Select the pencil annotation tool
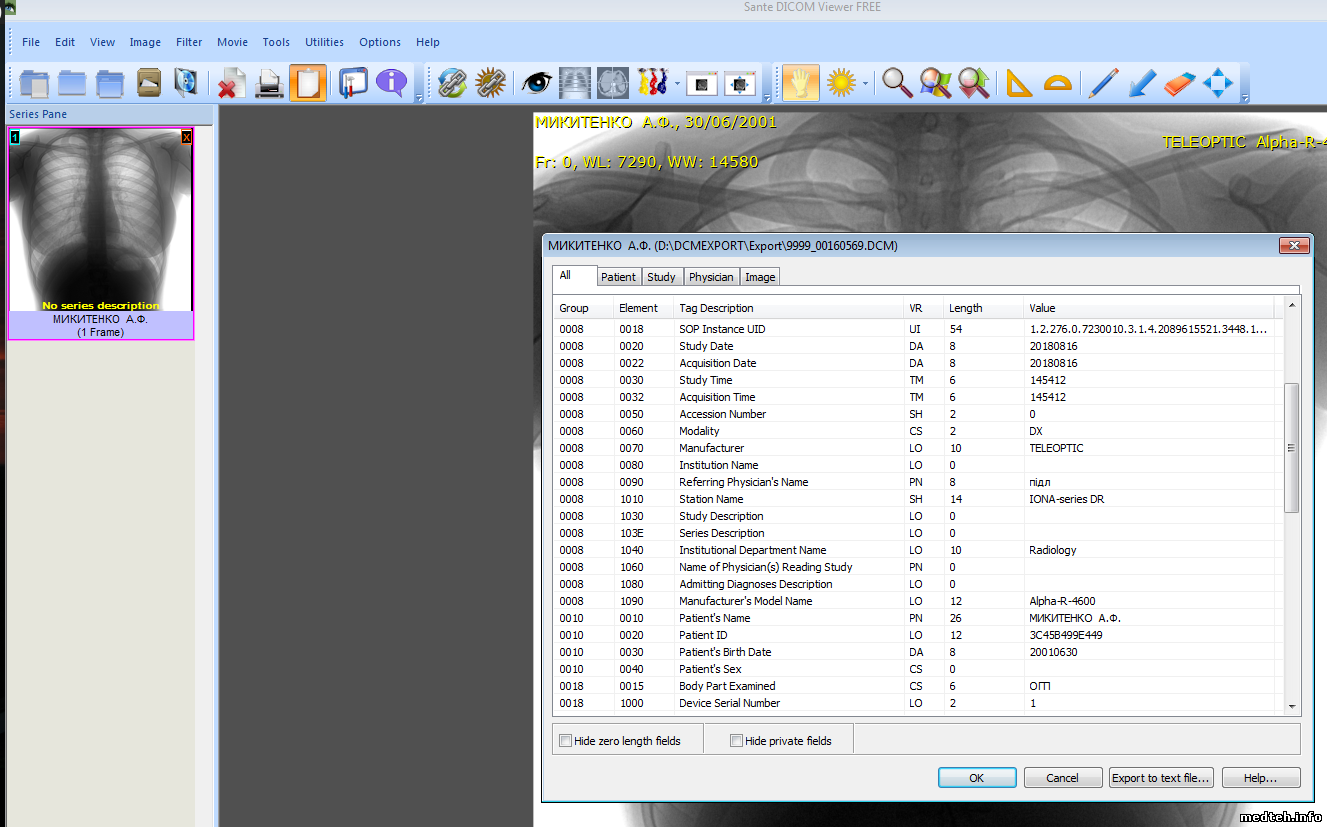This screenshot has height=827, width=1327. (x=1102, y=83)
